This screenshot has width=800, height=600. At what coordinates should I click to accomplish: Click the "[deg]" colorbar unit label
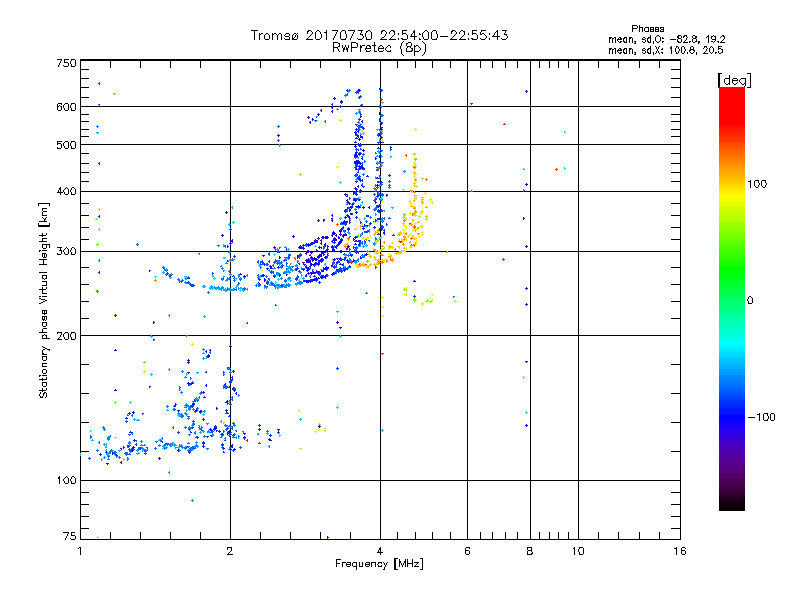tap(734, 80)
